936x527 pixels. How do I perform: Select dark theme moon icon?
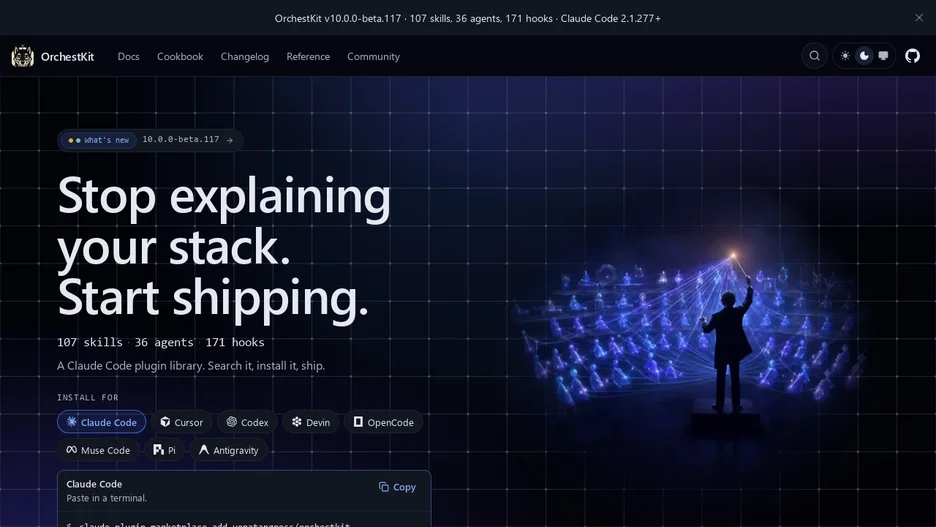(864, 56)
